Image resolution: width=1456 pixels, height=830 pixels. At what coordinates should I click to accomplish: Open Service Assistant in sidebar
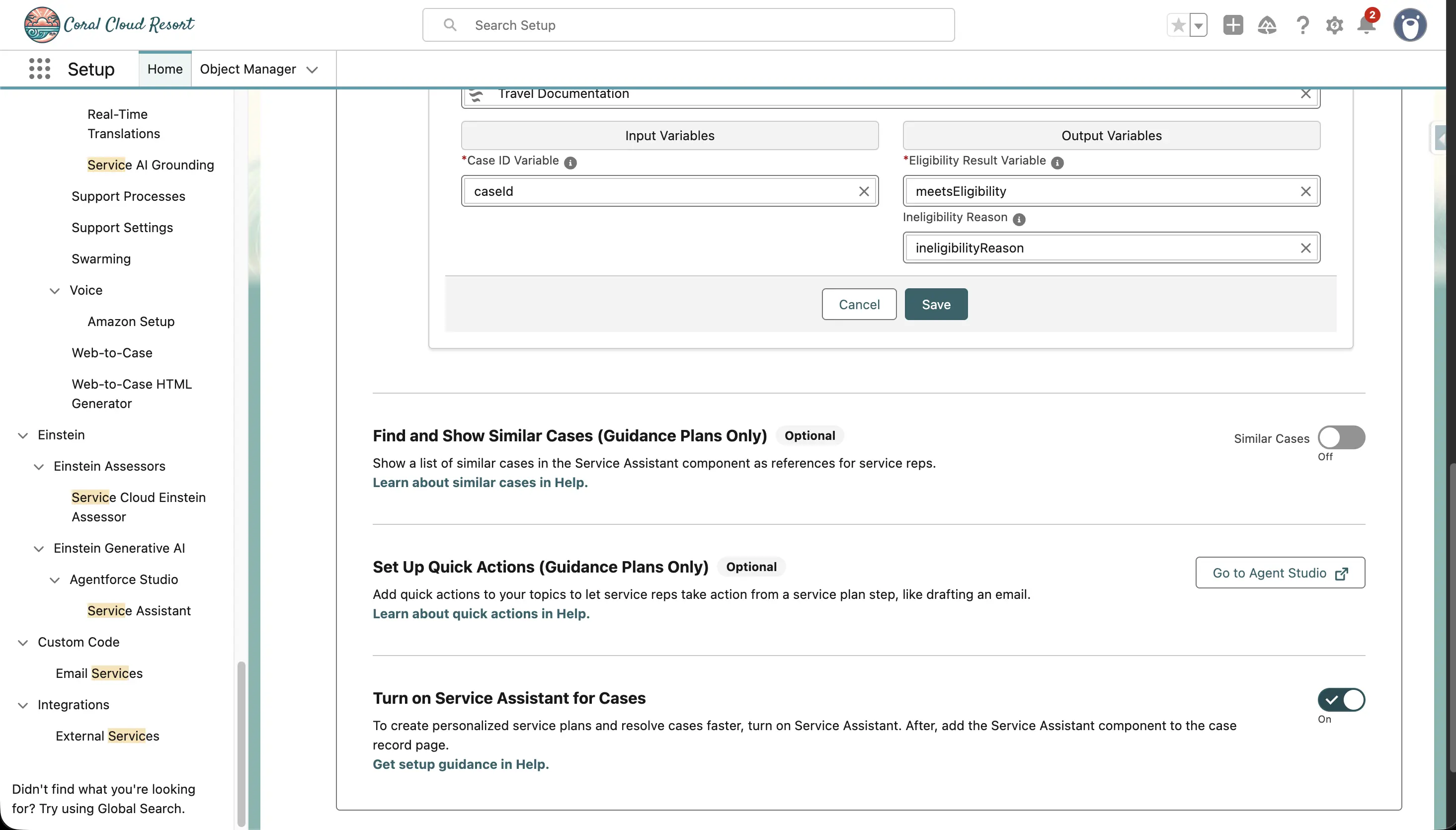tap(139, 610)
